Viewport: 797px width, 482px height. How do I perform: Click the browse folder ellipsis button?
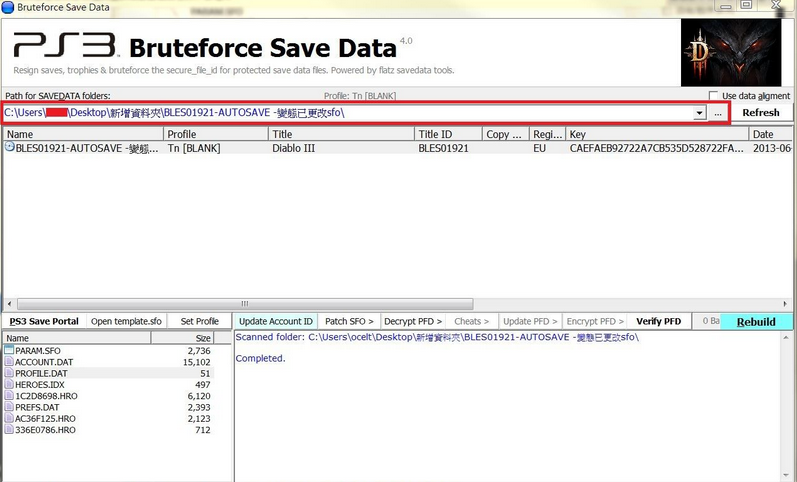click(718, 113)
